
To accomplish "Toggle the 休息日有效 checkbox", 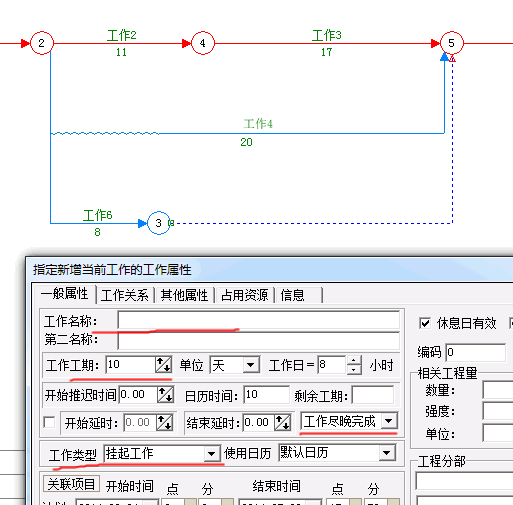I will point(425,323).
